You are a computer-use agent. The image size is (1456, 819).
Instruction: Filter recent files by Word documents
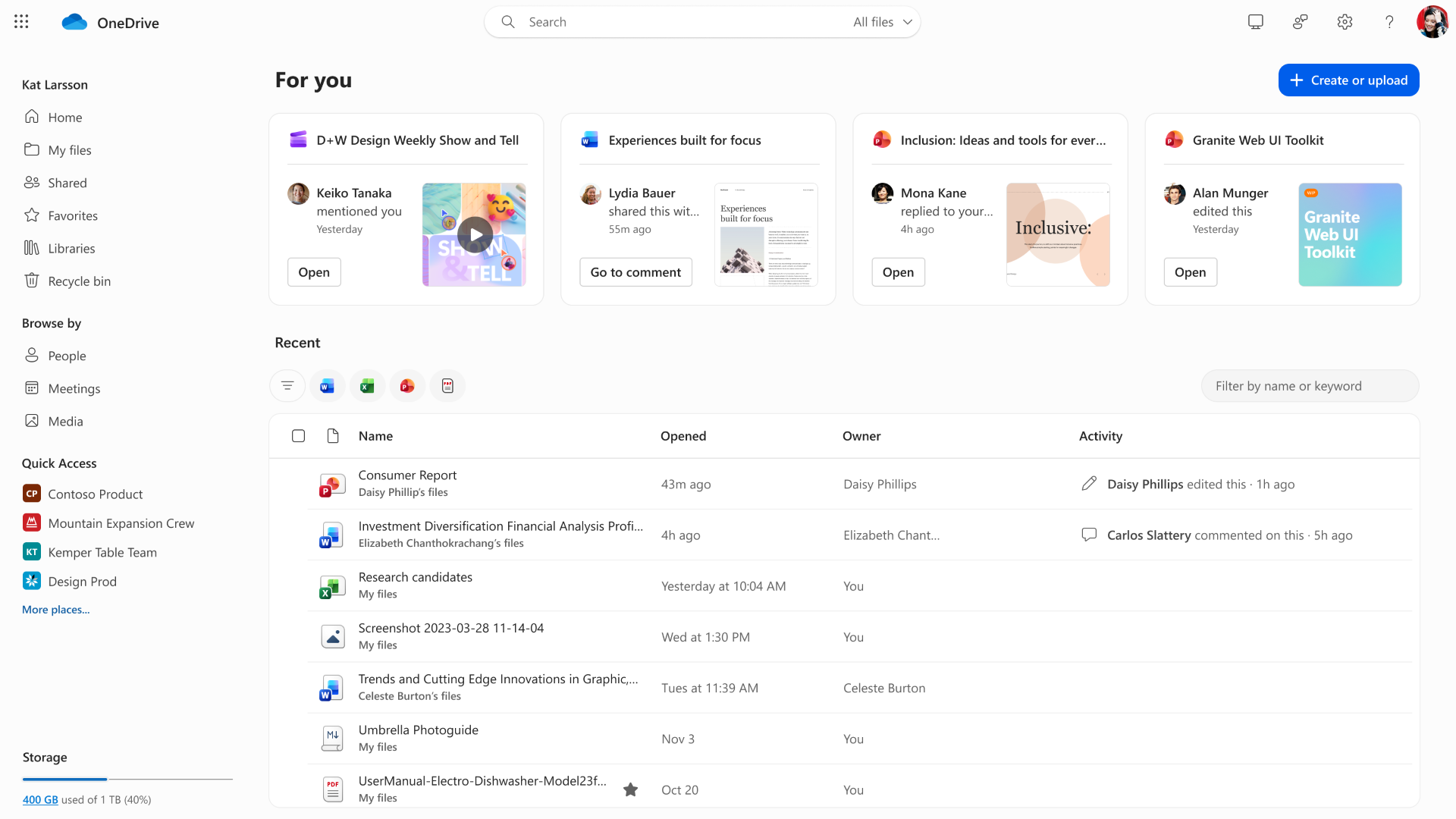click(327, 386)
